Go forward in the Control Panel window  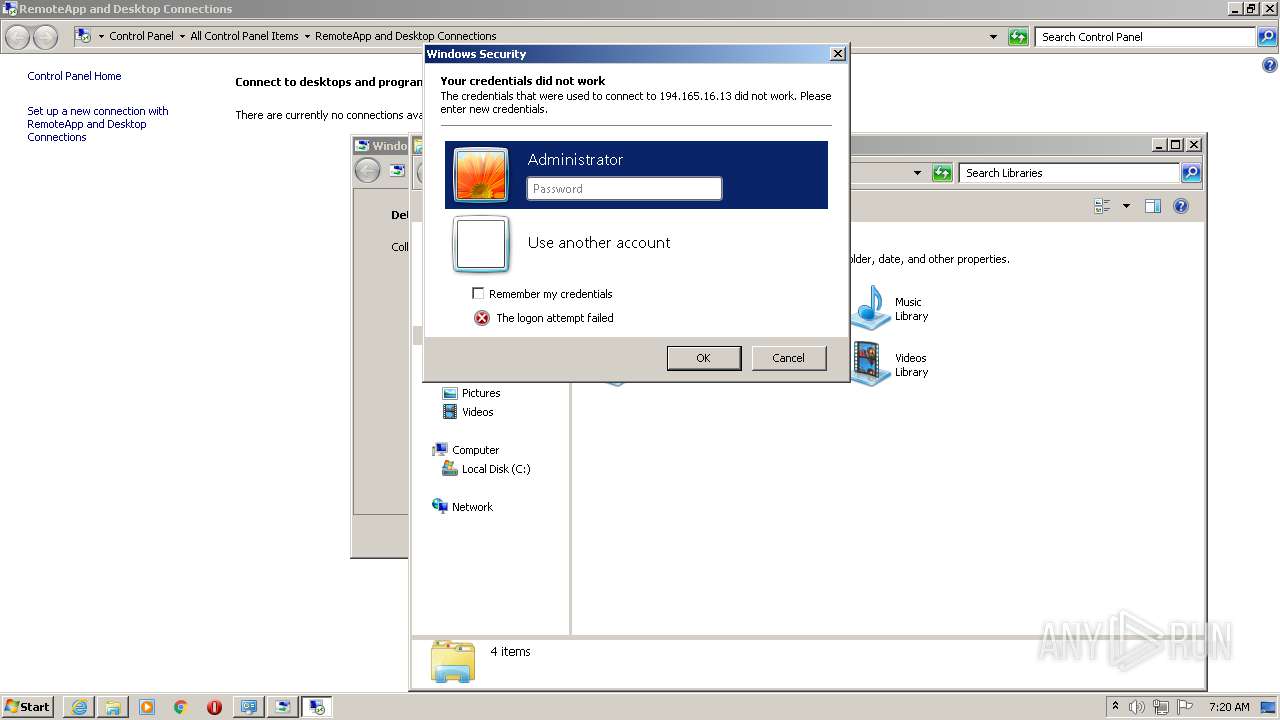click(45, 37)
